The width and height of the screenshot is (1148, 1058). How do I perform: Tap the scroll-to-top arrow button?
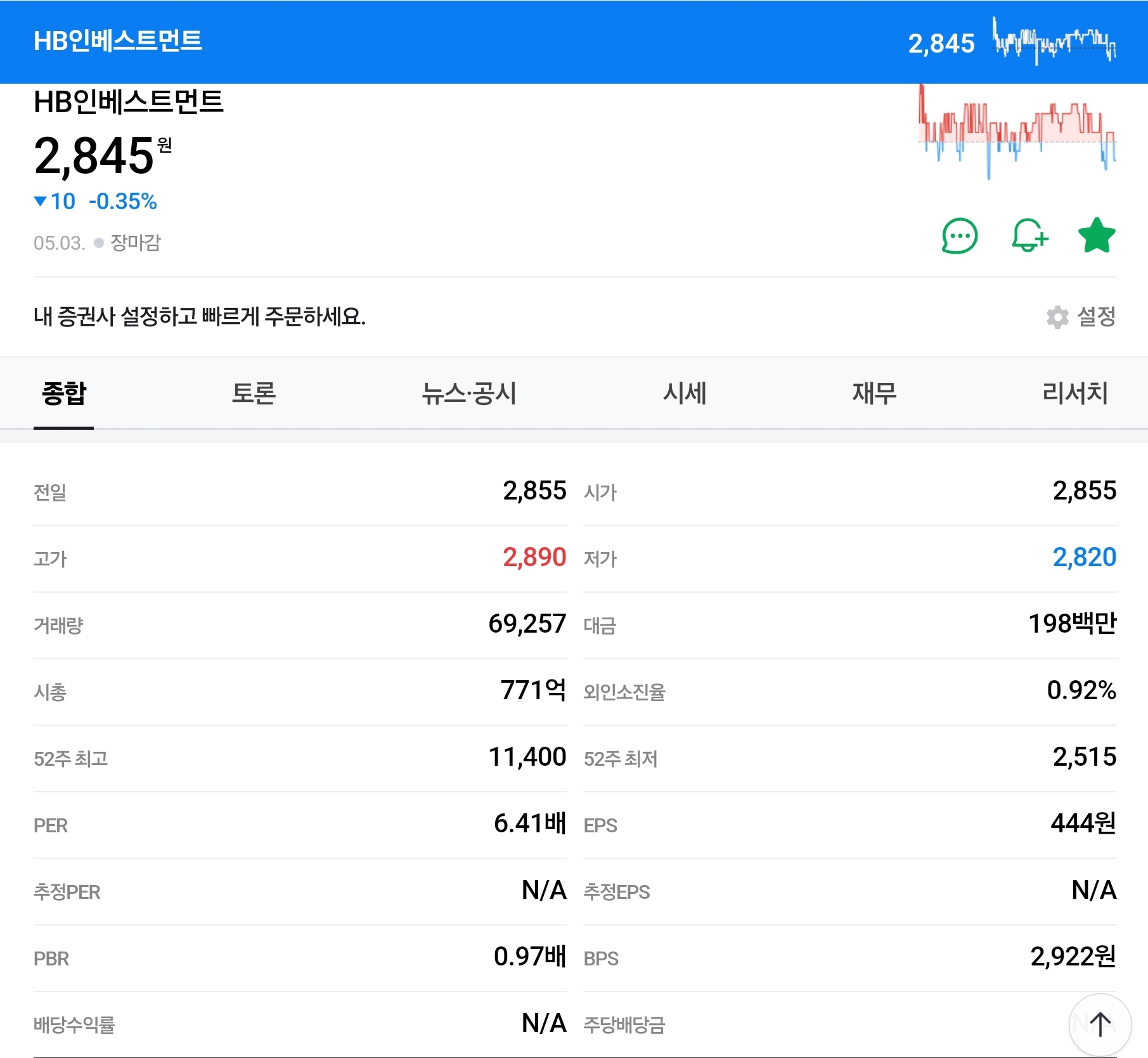tap(1100, 1024)
